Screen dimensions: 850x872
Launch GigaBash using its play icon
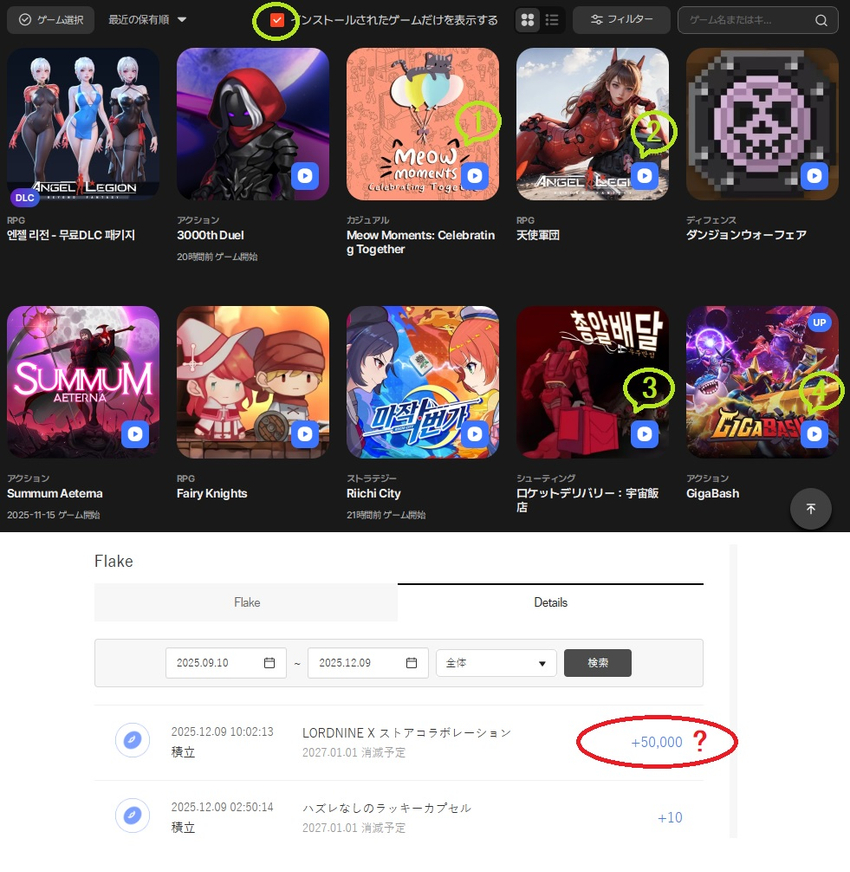(815, 434)
